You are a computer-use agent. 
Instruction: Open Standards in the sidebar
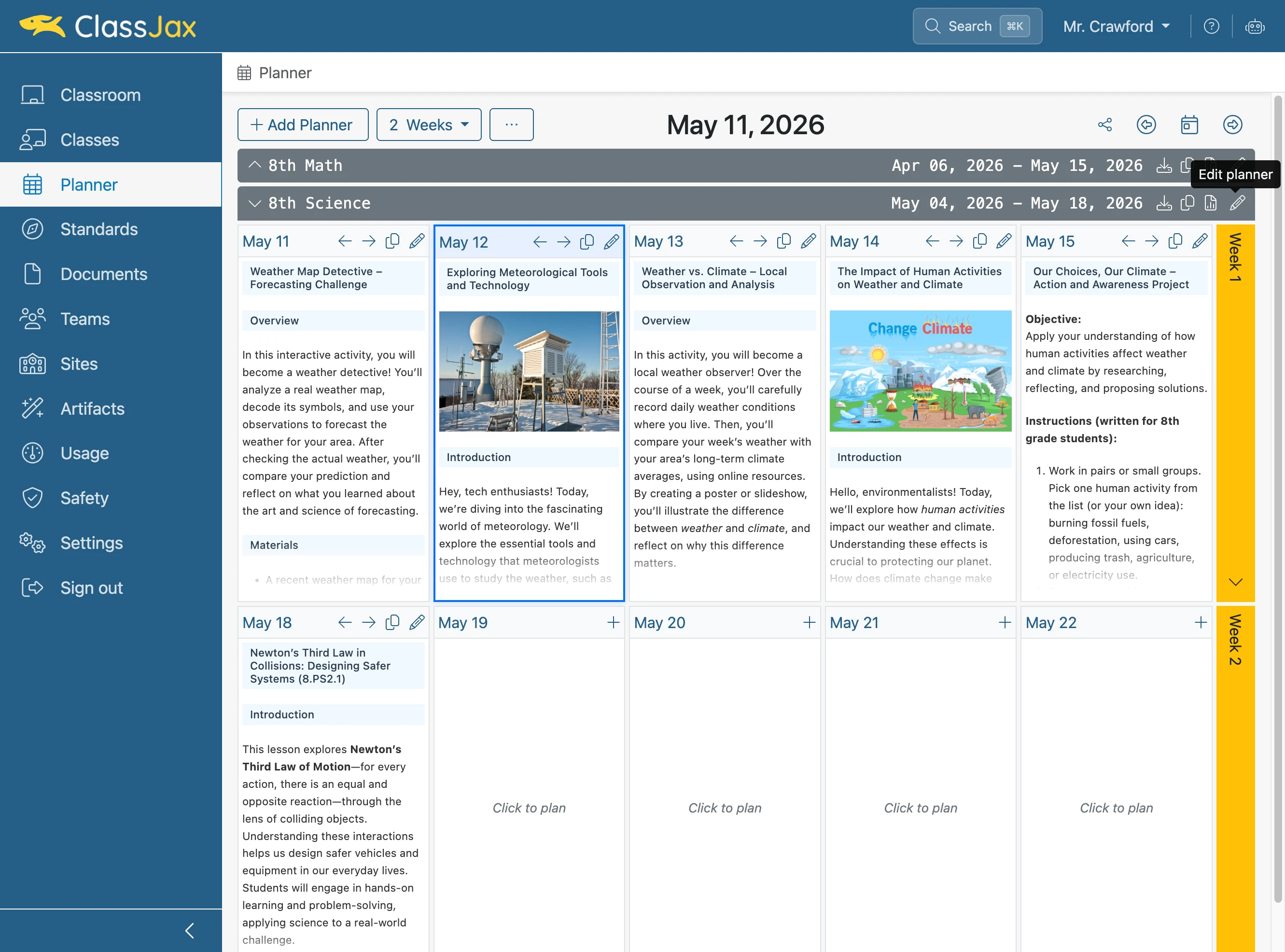click(111, 229)
